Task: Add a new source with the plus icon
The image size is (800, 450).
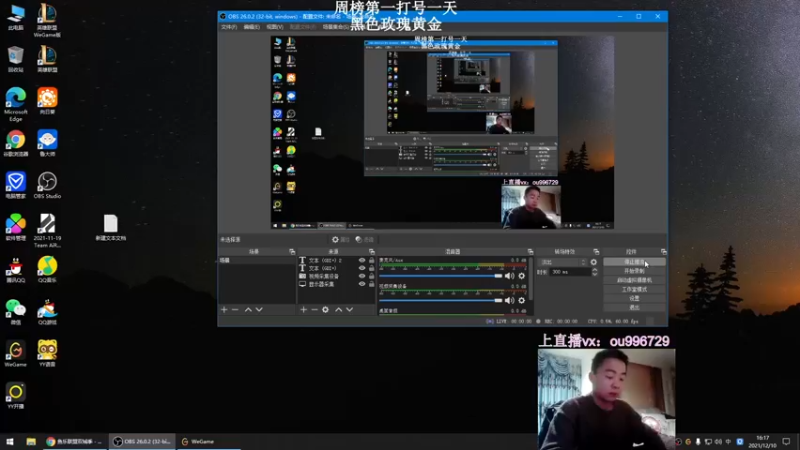Action: click(304, 310)
